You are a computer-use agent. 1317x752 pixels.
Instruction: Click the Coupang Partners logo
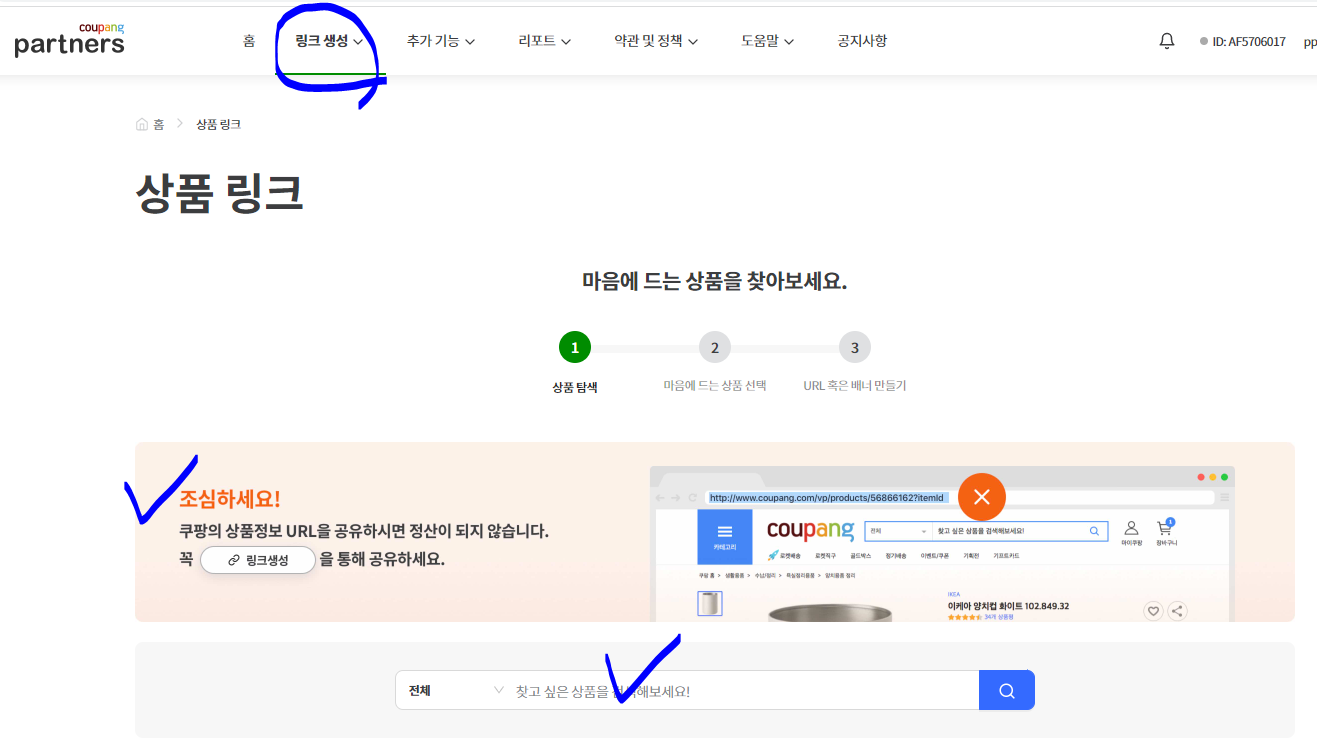[69, 39]
